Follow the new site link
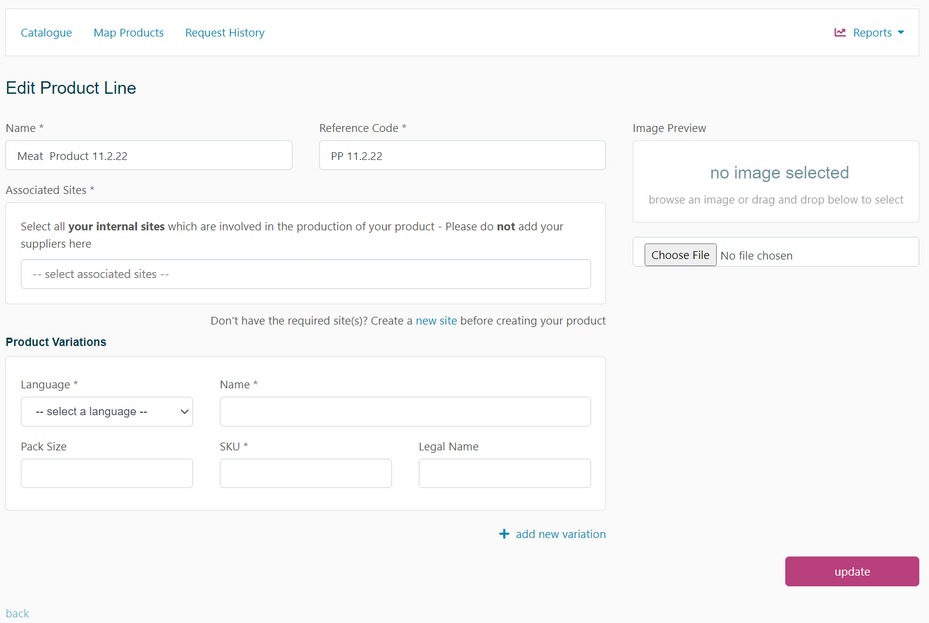929x623 pixels. click(x=436, y=321)
